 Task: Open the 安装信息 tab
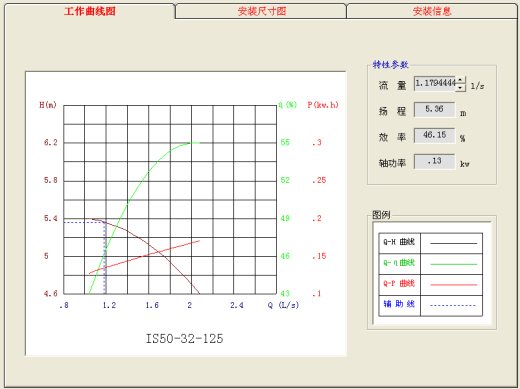[x=432, y=11]
